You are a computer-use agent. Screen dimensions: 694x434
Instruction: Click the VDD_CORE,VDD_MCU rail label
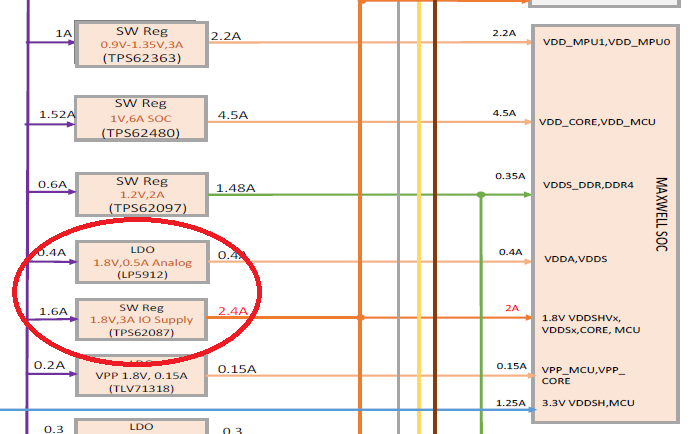pyautogui.click(x=597, y=122)
